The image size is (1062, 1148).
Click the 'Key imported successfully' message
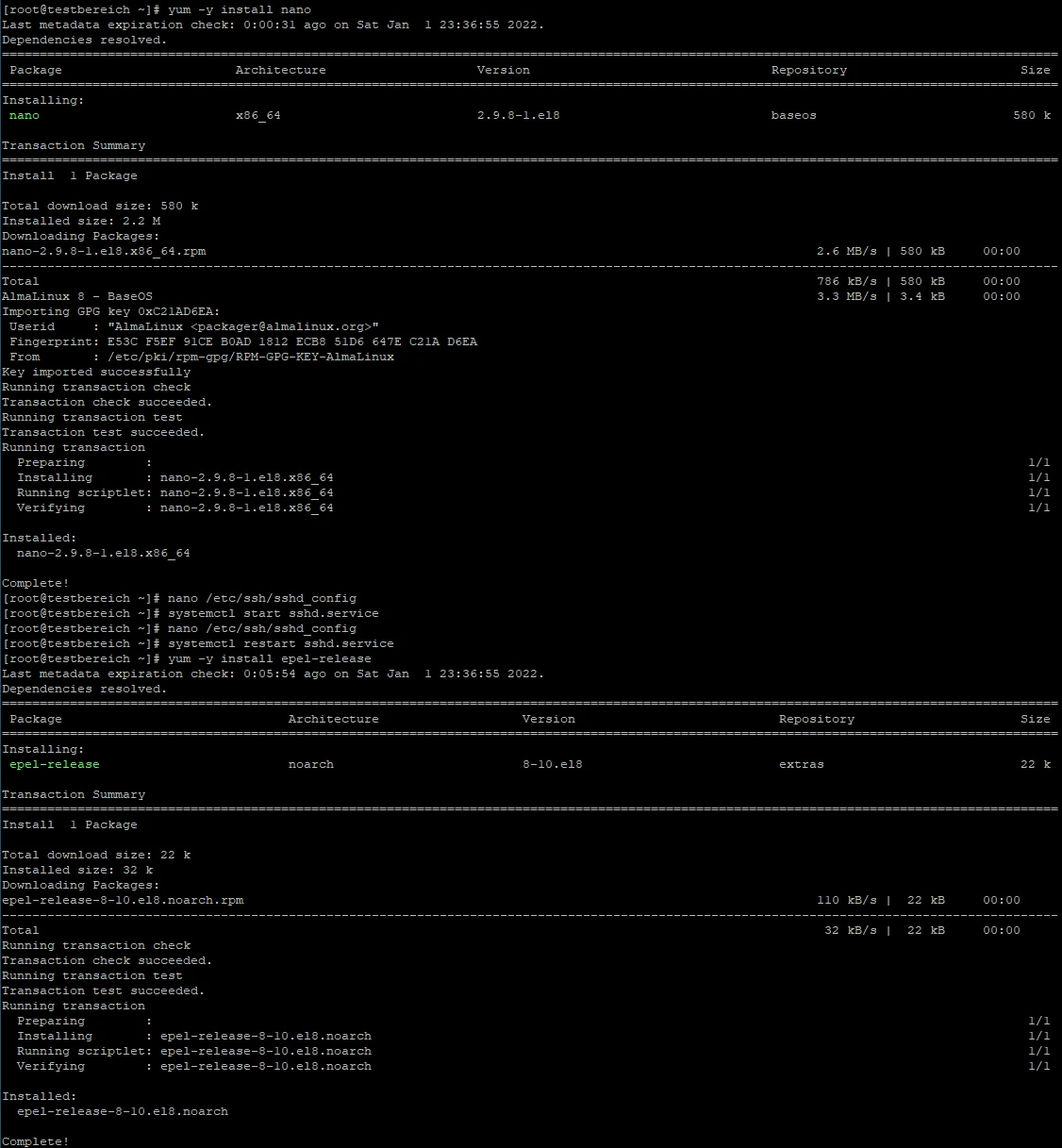(x=96, y=372)
